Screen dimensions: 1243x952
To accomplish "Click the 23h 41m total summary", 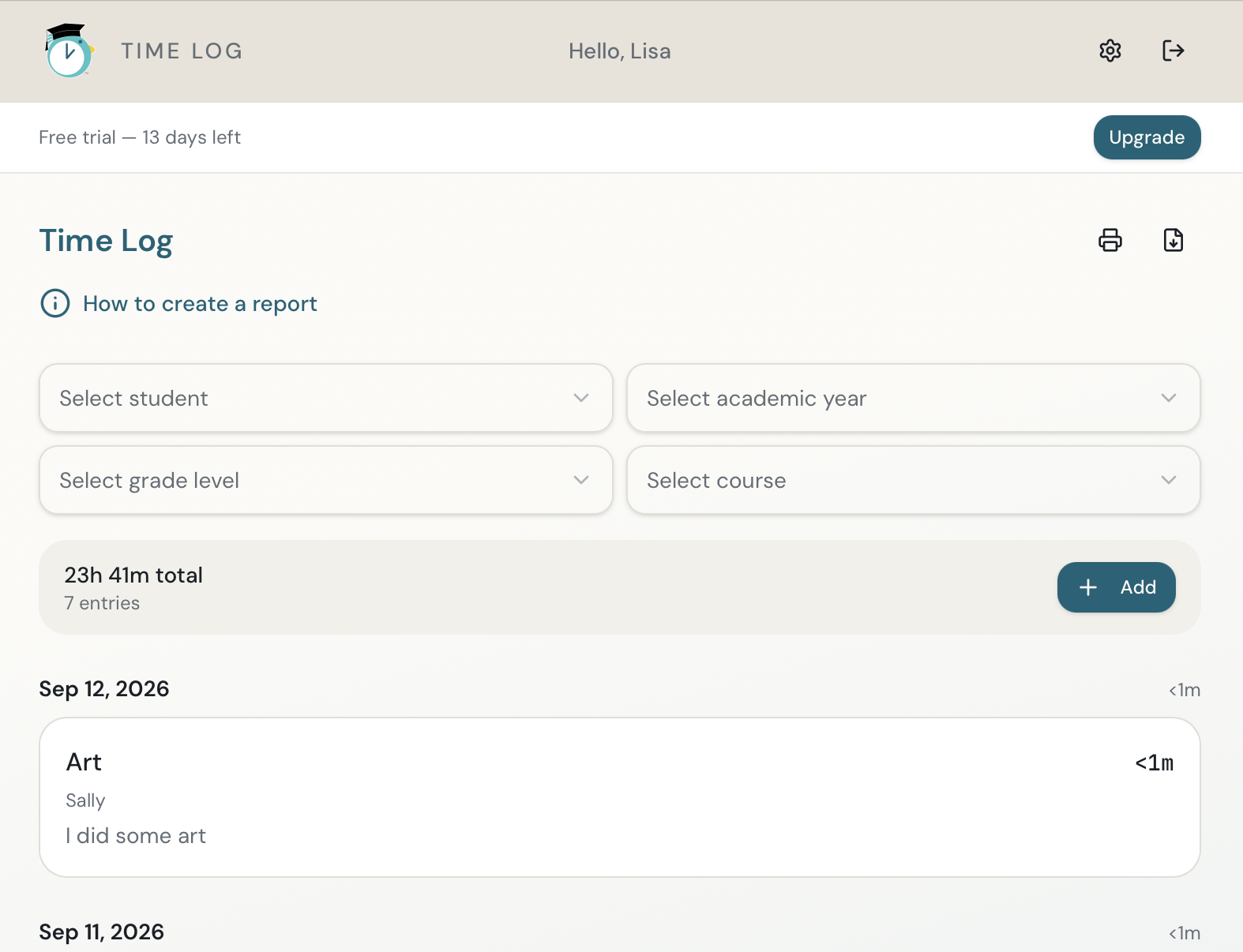I will point(133,575).
